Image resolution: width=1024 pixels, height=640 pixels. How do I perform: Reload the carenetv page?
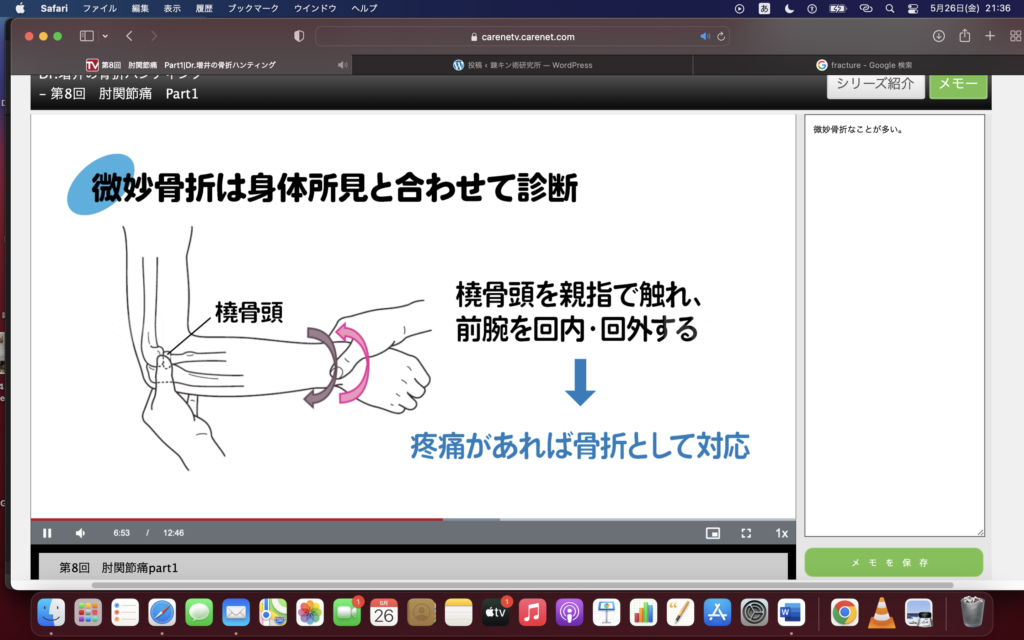pos(720,36)
